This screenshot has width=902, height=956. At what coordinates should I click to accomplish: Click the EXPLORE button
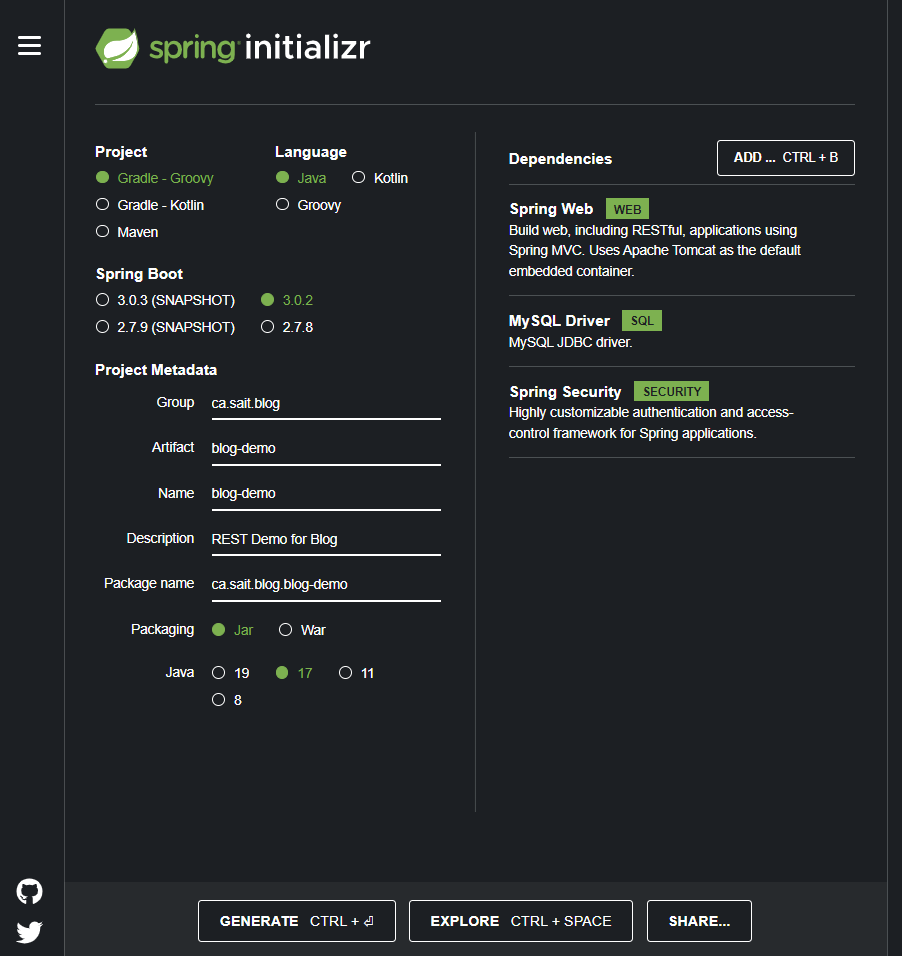pyautogui.click(x=521, y=921)
